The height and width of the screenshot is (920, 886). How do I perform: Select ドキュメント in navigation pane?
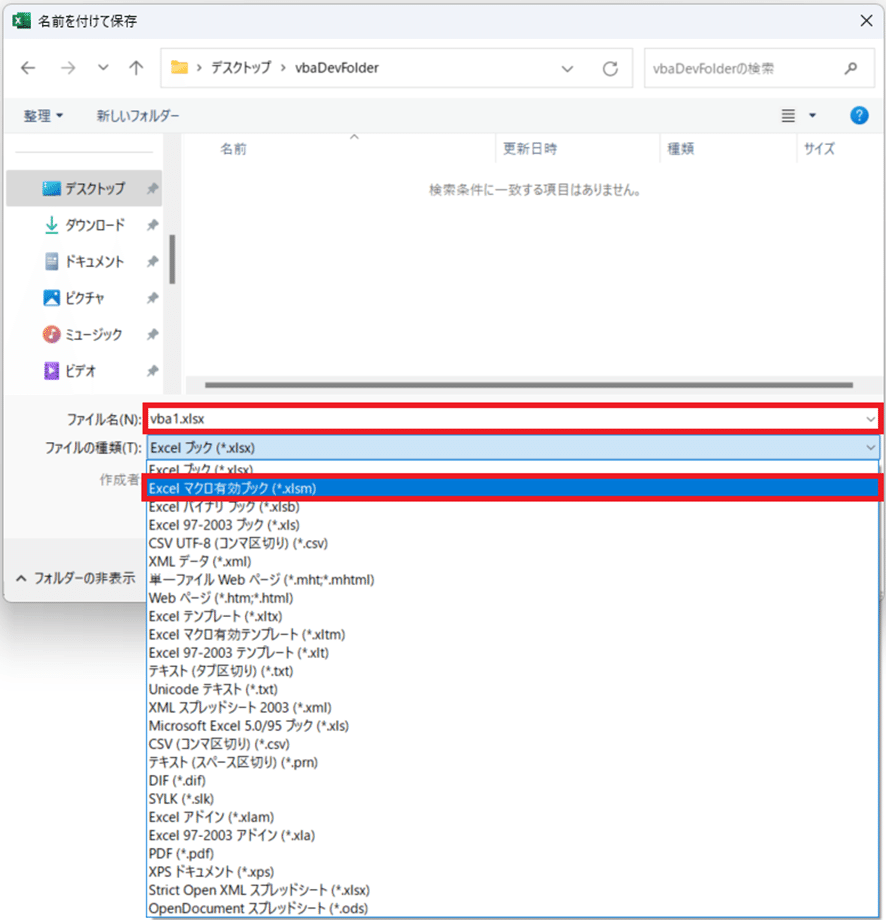tap(84, 261)
